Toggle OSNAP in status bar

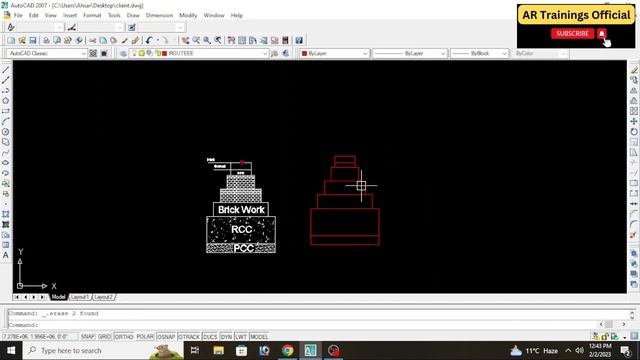[x=166, y=337]
